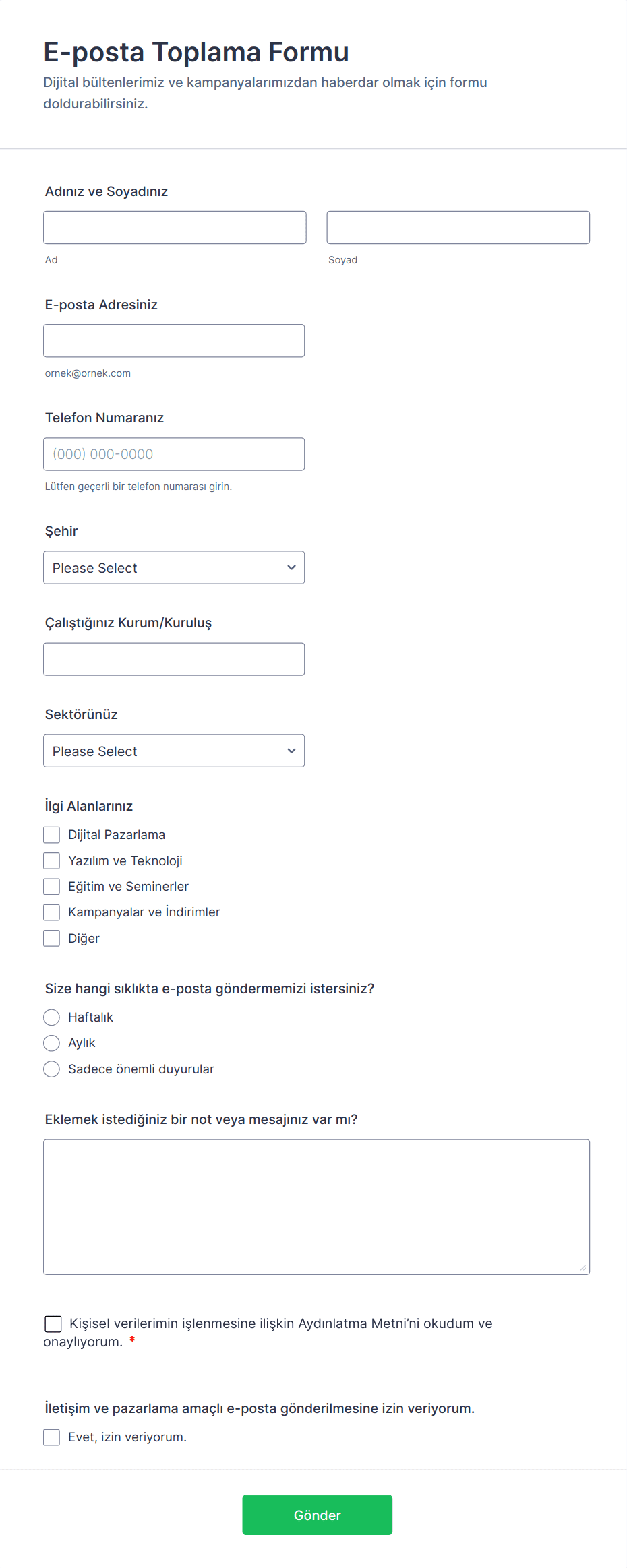The width and height of the screenshot is (627, 1568).
Task: Open the Şehir dropdown
Action: 174,567
